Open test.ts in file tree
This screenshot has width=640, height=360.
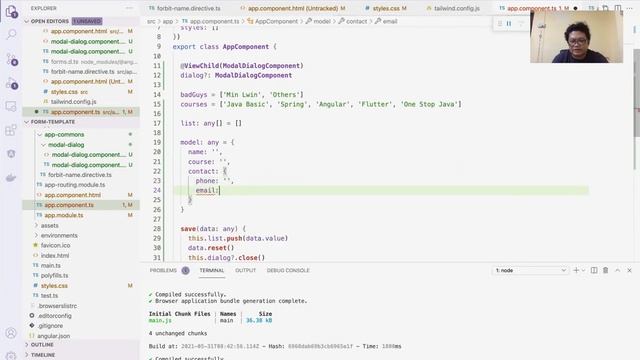49,296
